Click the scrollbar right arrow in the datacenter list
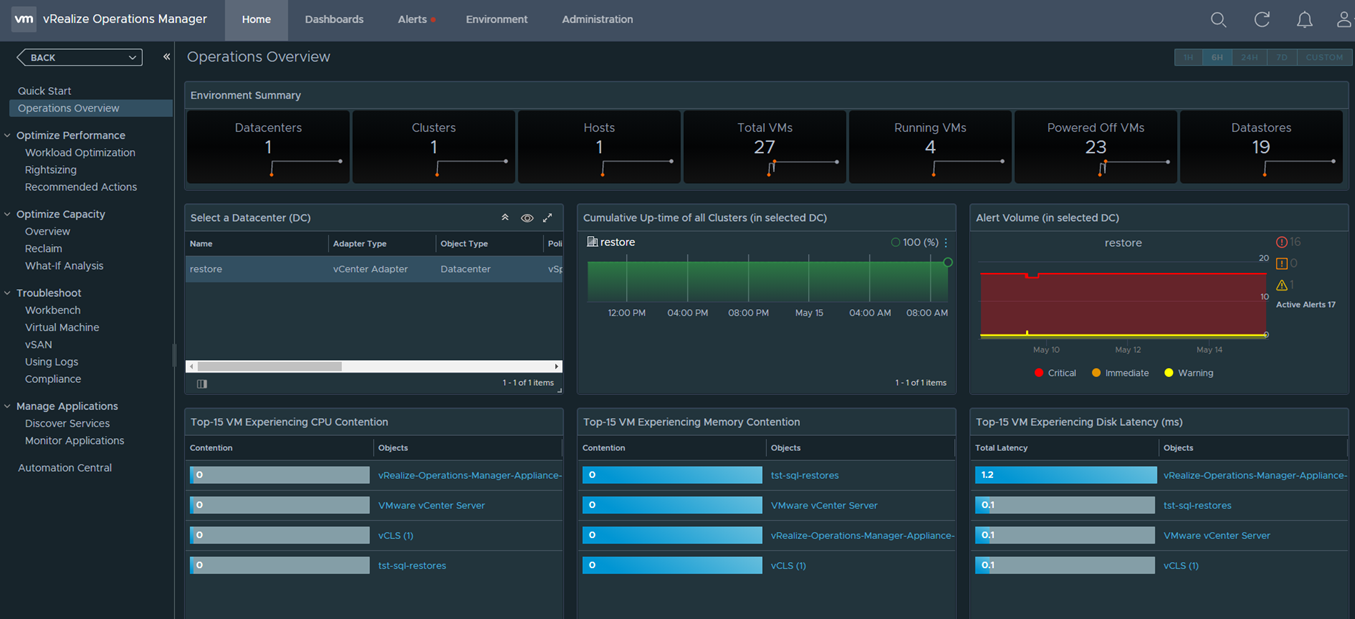The width and height of the screenshot is (1355, 619). coord(557,367)
